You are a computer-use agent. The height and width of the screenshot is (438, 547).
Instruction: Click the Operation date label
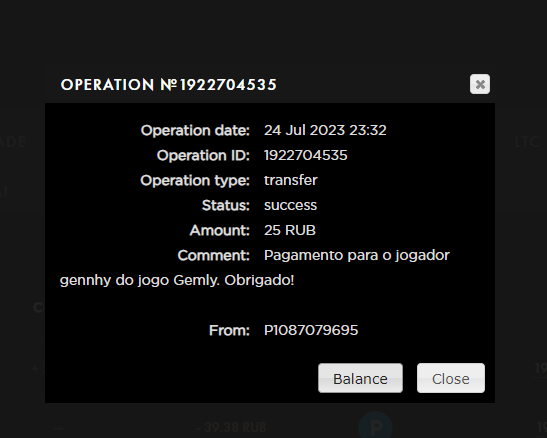[195, 130]
